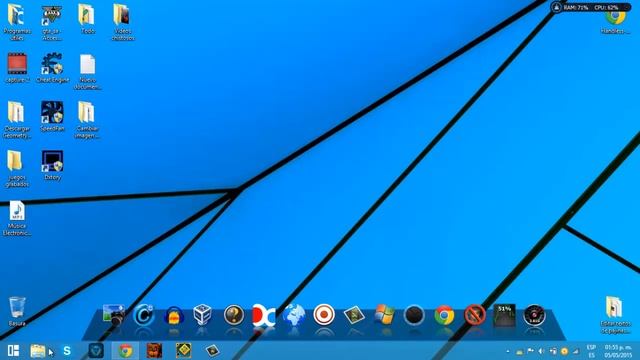Open the yellow headphones icon in the dock
This screenshot has width=640, height=360.
[174, 316]
